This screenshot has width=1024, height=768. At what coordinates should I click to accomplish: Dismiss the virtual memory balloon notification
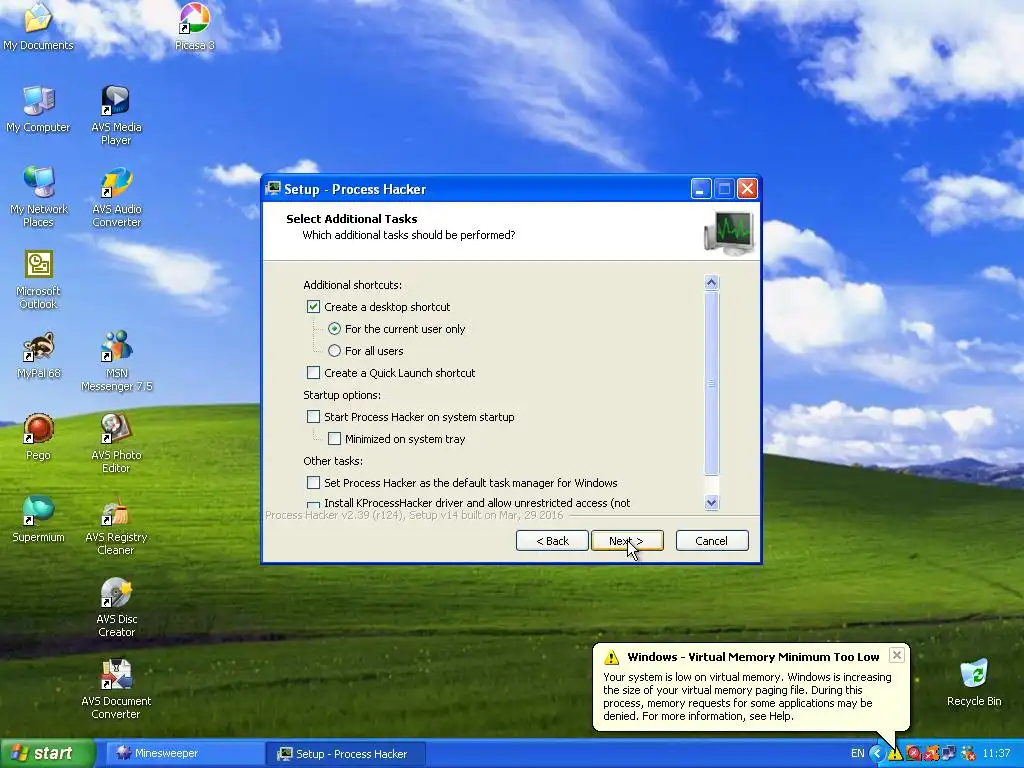(x=897, y=655)
